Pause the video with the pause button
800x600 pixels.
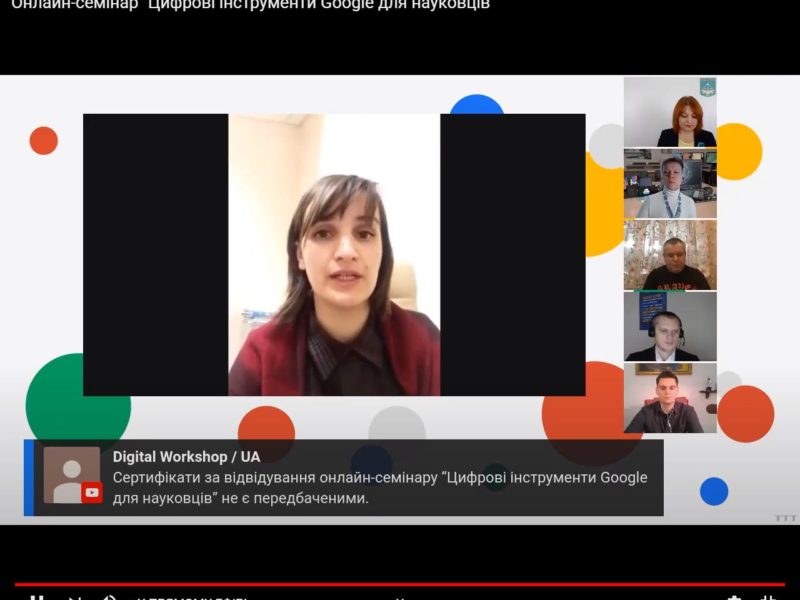point(37,597)
